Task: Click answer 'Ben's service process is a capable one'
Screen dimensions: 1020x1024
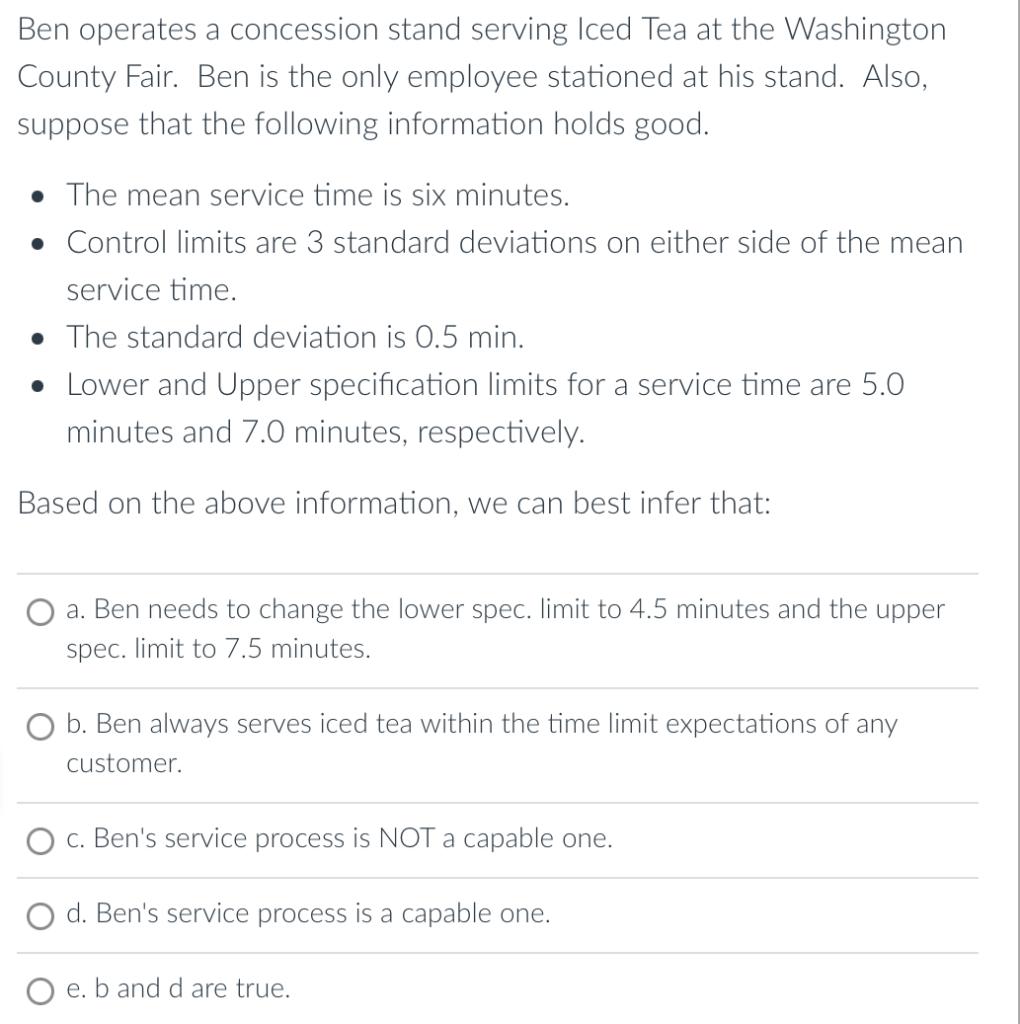Action: point(310,913)
